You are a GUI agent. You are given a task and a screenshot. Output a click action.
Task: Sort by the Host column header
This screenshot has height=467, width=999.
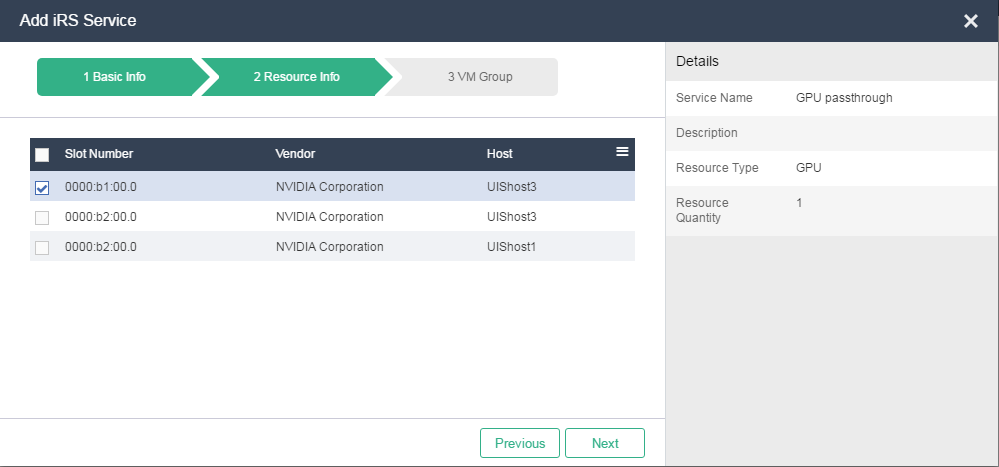[500, 154]
